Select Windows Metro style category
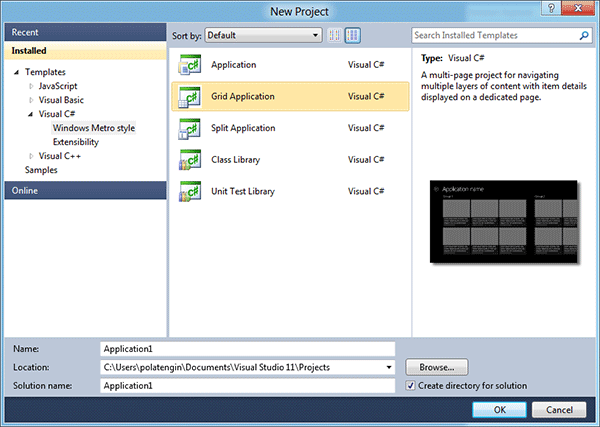 (94, 128)
